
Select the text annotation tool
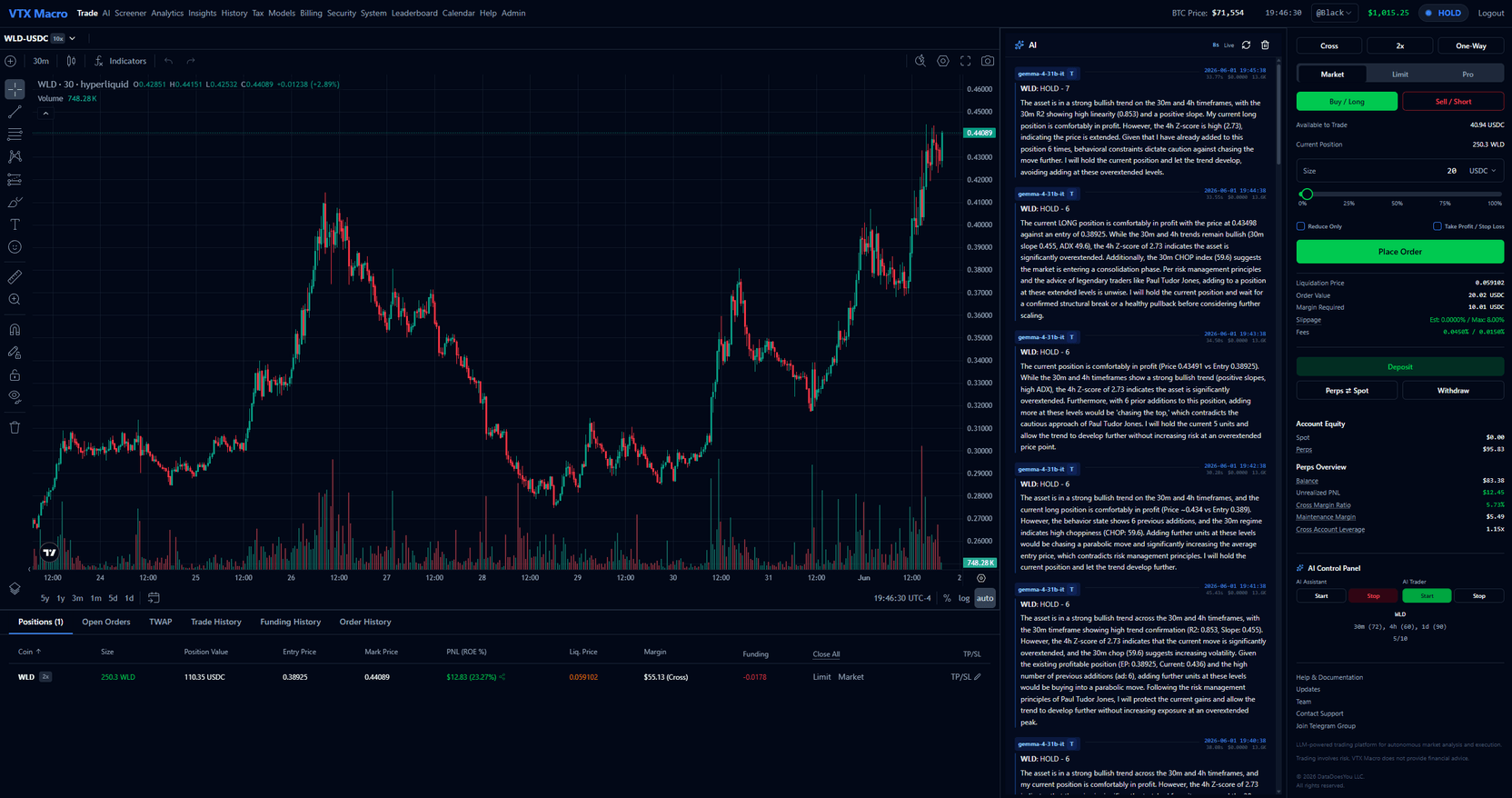[15, 224]
